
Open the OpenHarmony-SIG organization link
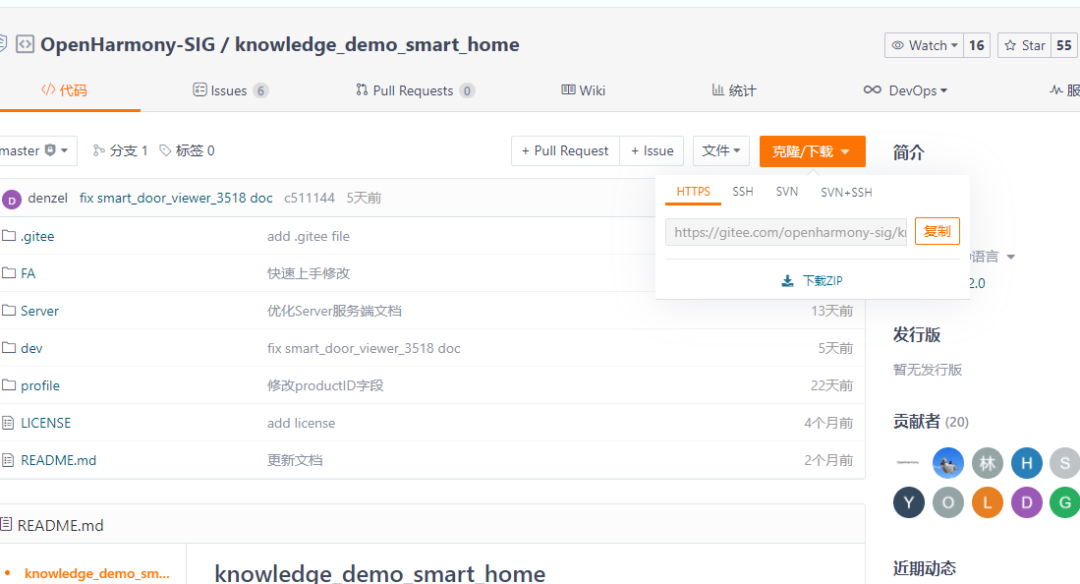127,45
